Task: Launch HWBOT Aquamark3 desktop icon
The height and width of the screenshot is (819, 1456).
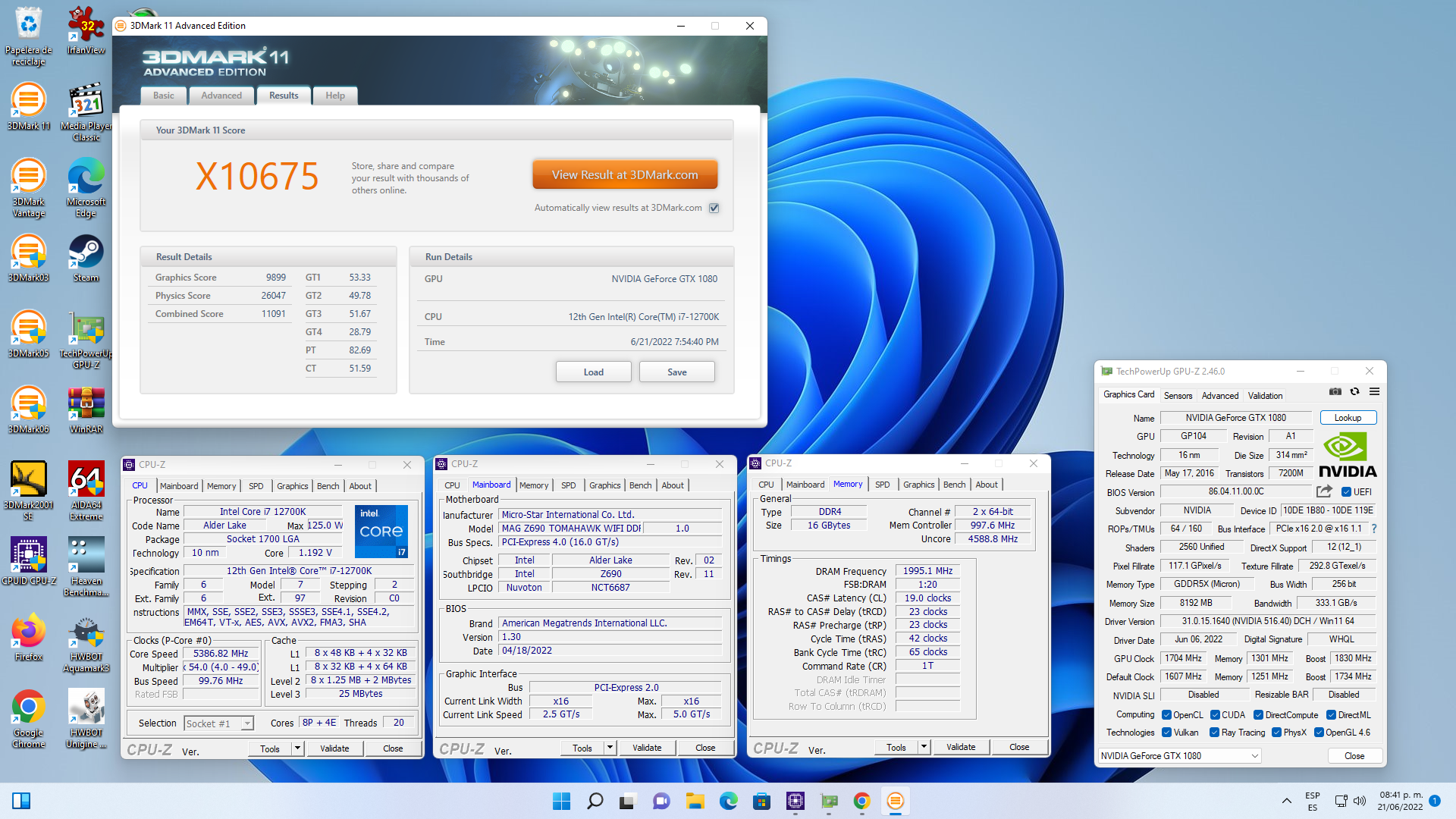Action: point(86,642)
